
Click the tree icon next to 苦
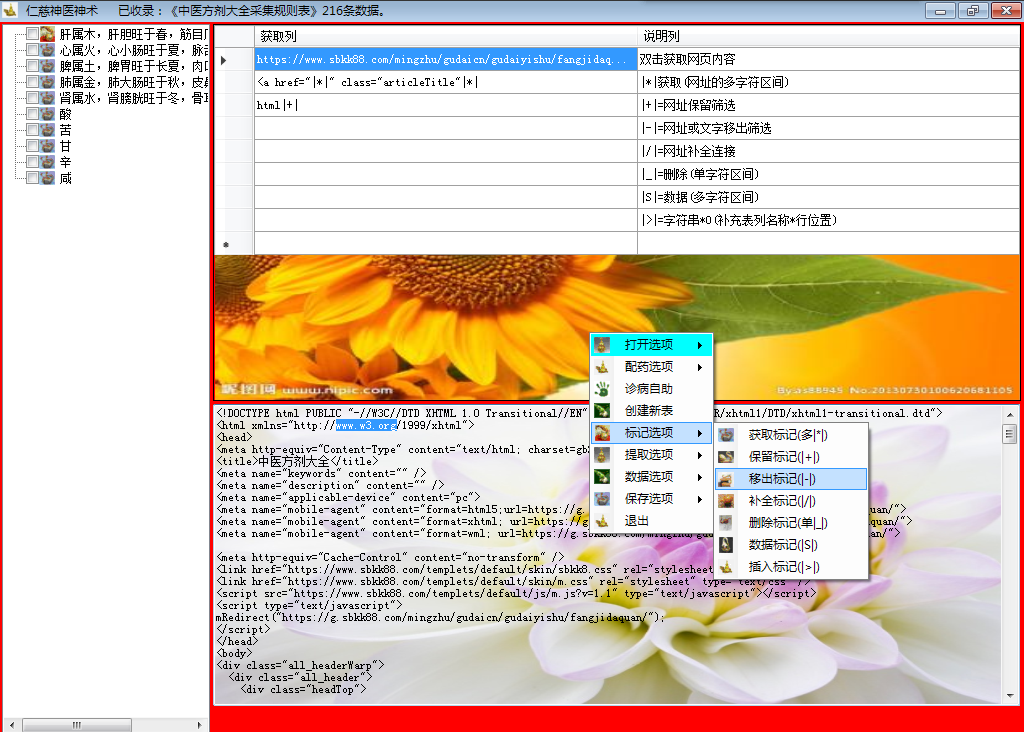[x=48, y=130]
